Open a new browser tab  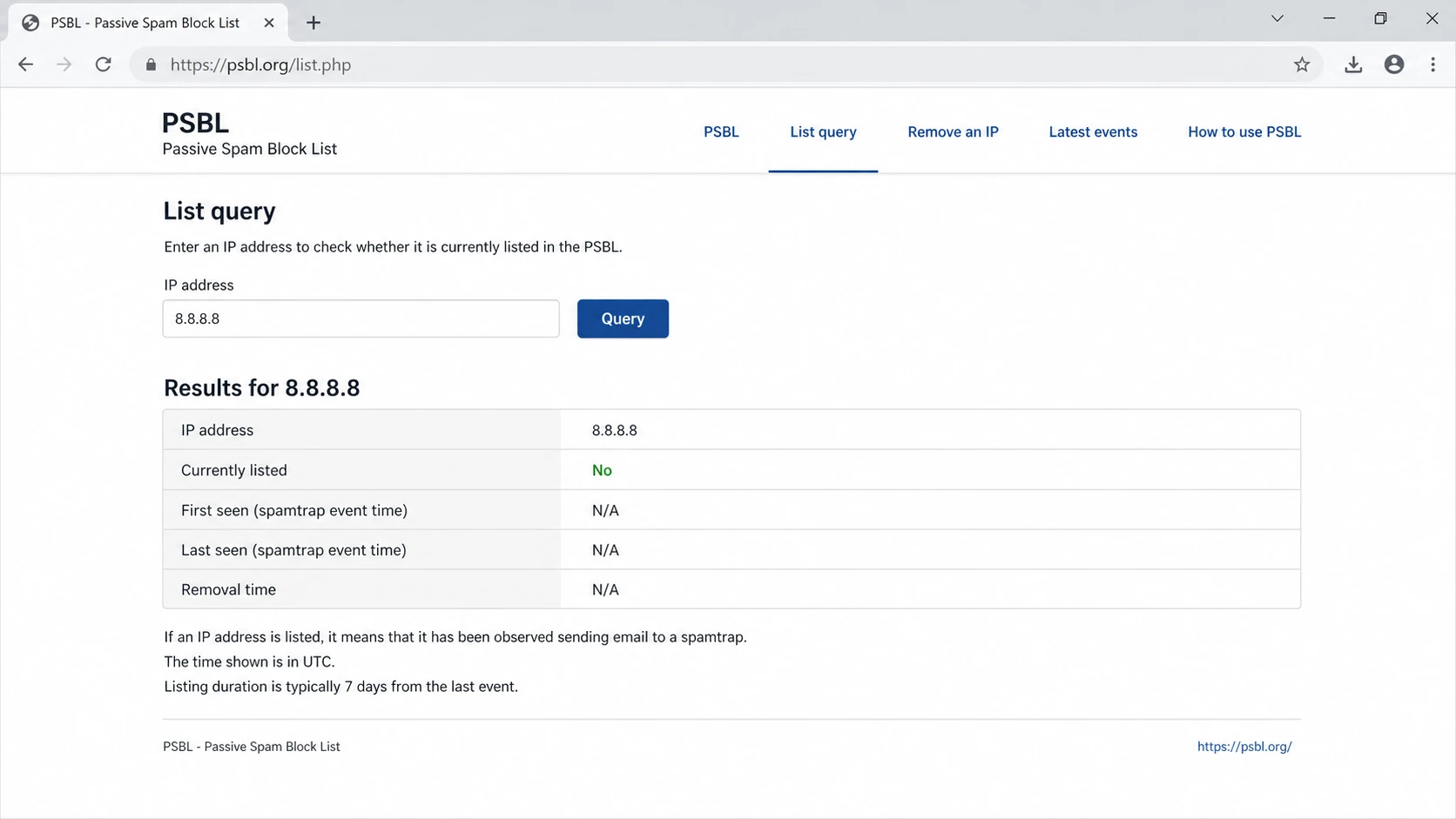click(x=313, y=23)
